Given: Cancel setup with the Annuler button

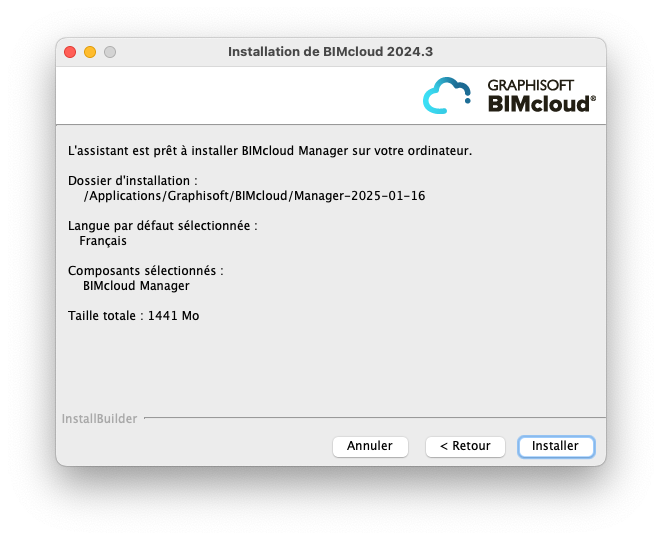Looking at the screenshot, I should pos(370,446).
